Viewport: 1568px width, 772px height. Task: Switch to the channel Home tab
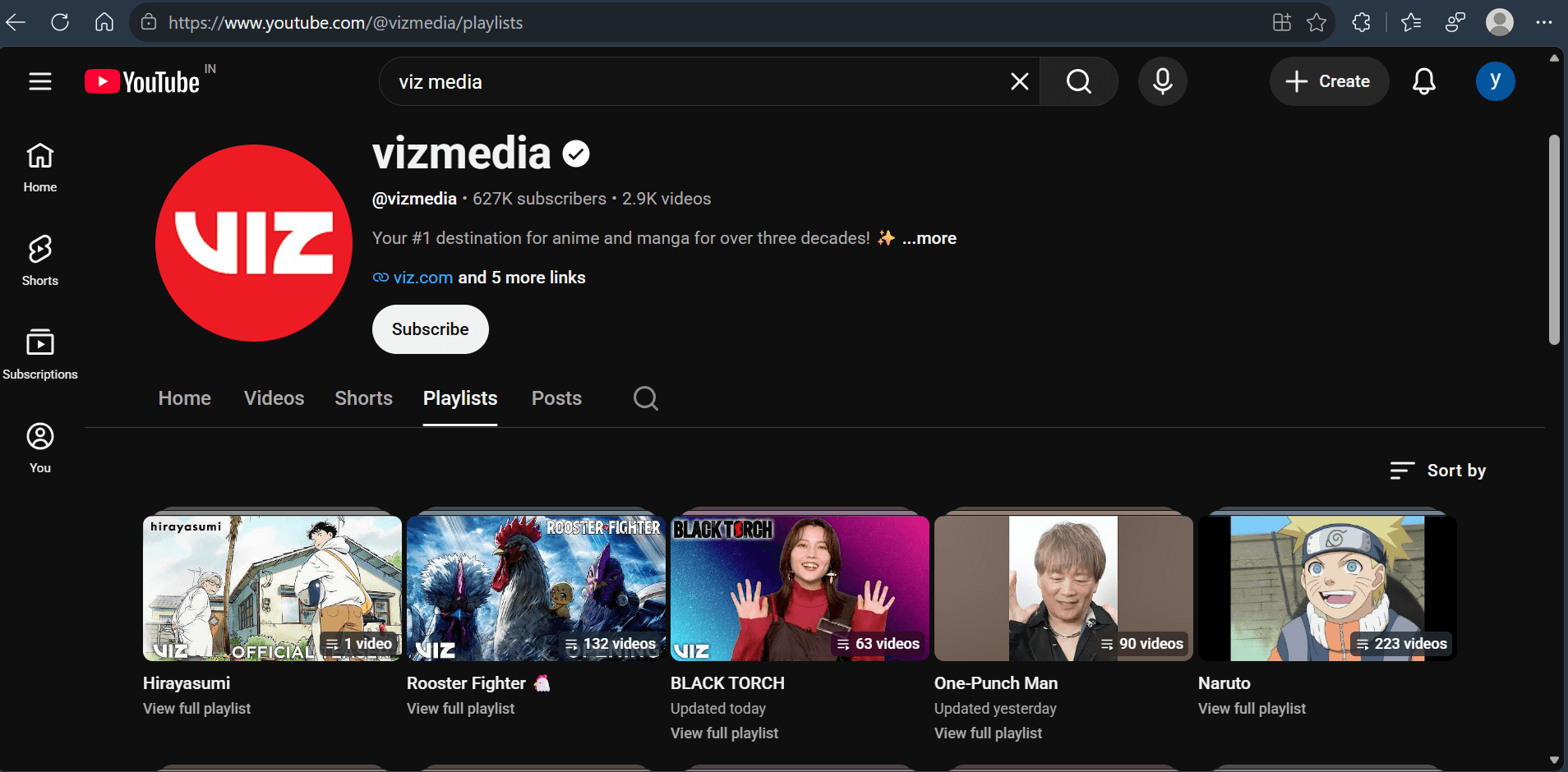pos(185,398)
